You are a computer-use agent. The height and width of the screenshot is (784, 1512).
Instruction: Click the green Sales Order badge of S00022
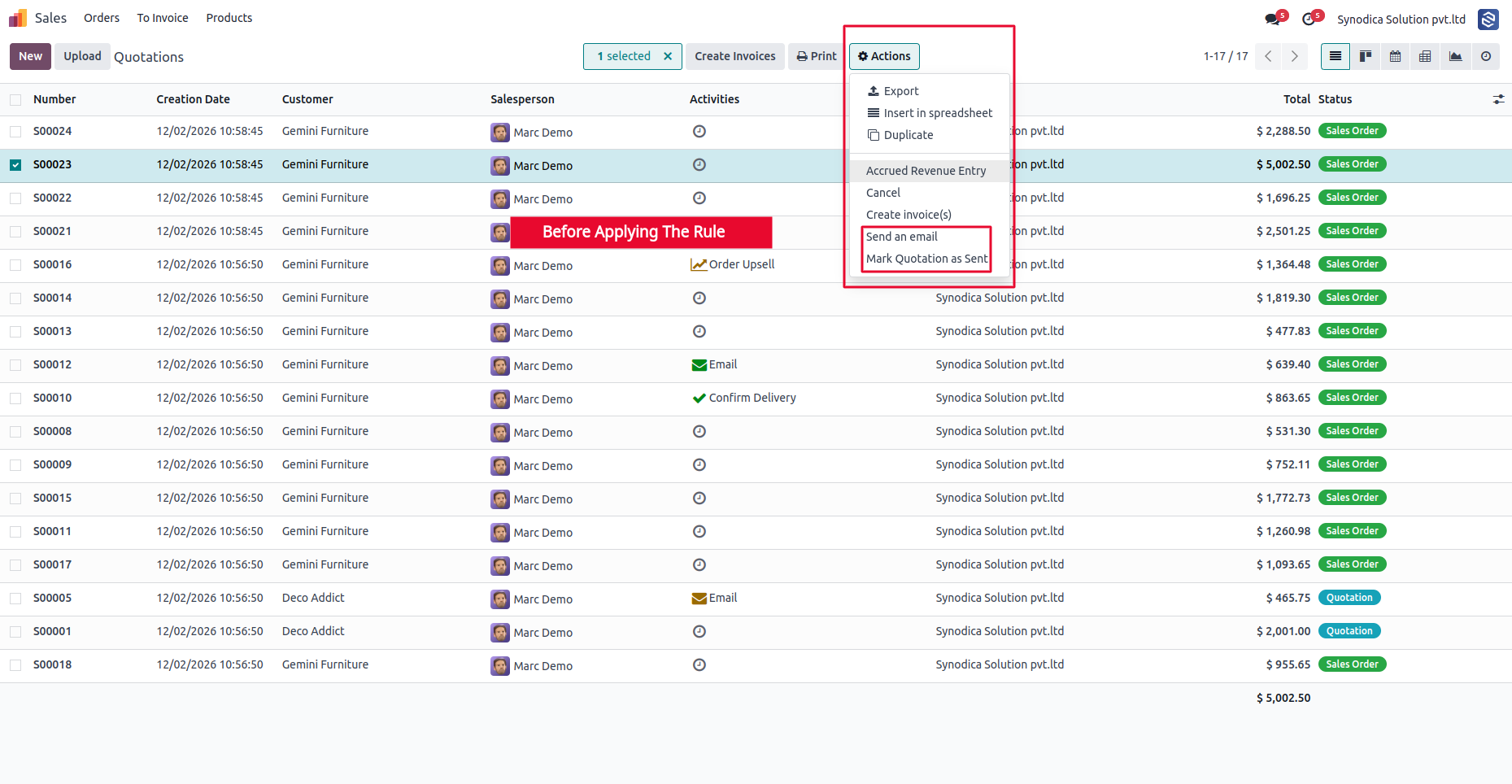(1352, 198)
